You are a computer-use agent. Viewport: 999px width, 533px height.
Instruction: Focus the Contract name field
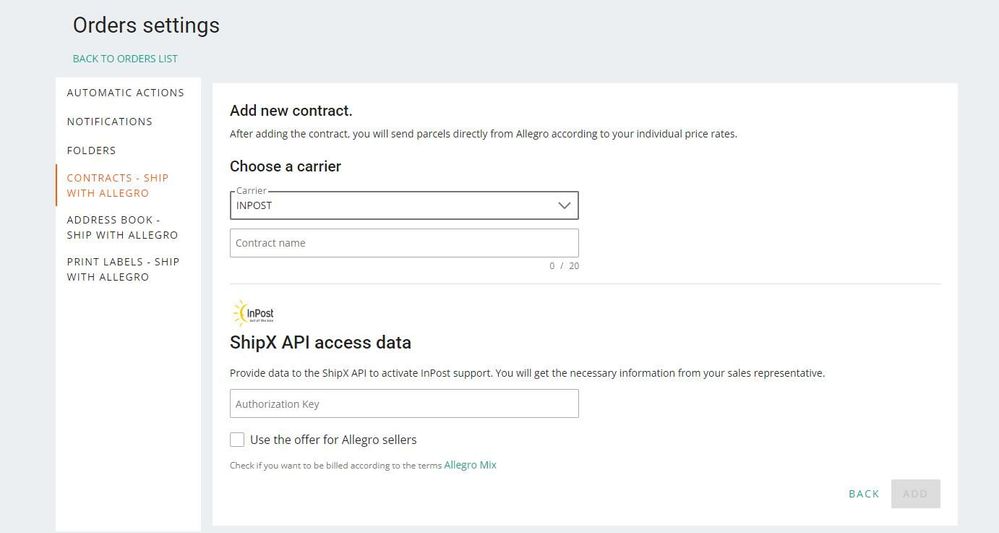[404, 243]
